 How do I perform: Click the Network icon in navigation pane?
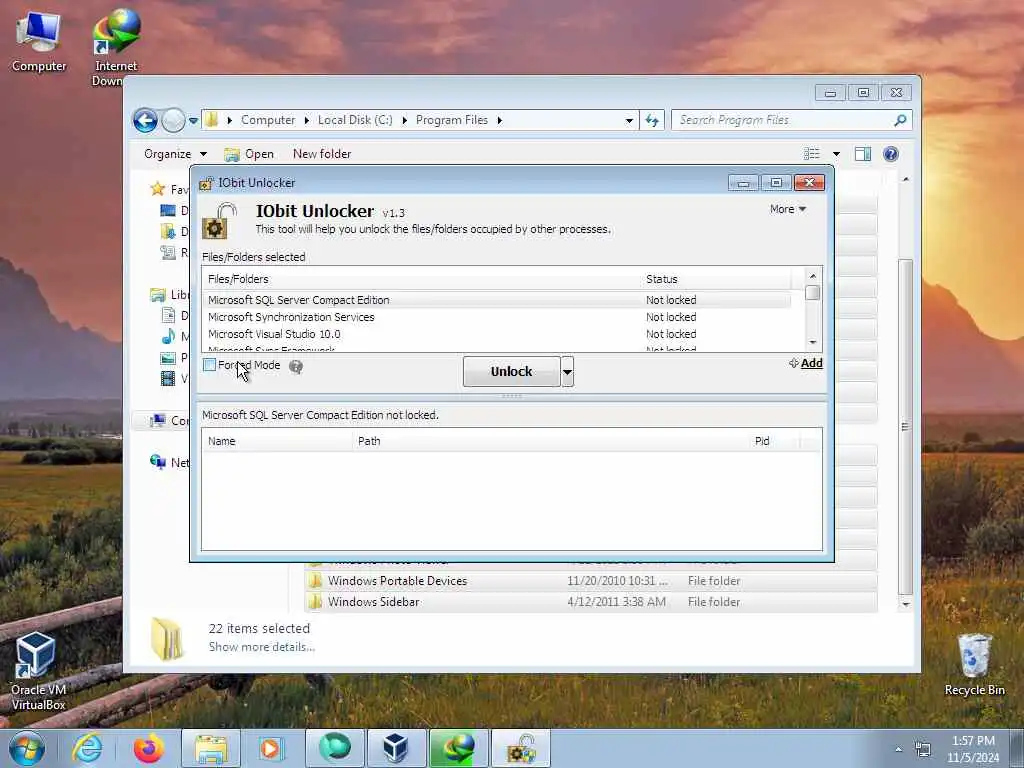157,462
